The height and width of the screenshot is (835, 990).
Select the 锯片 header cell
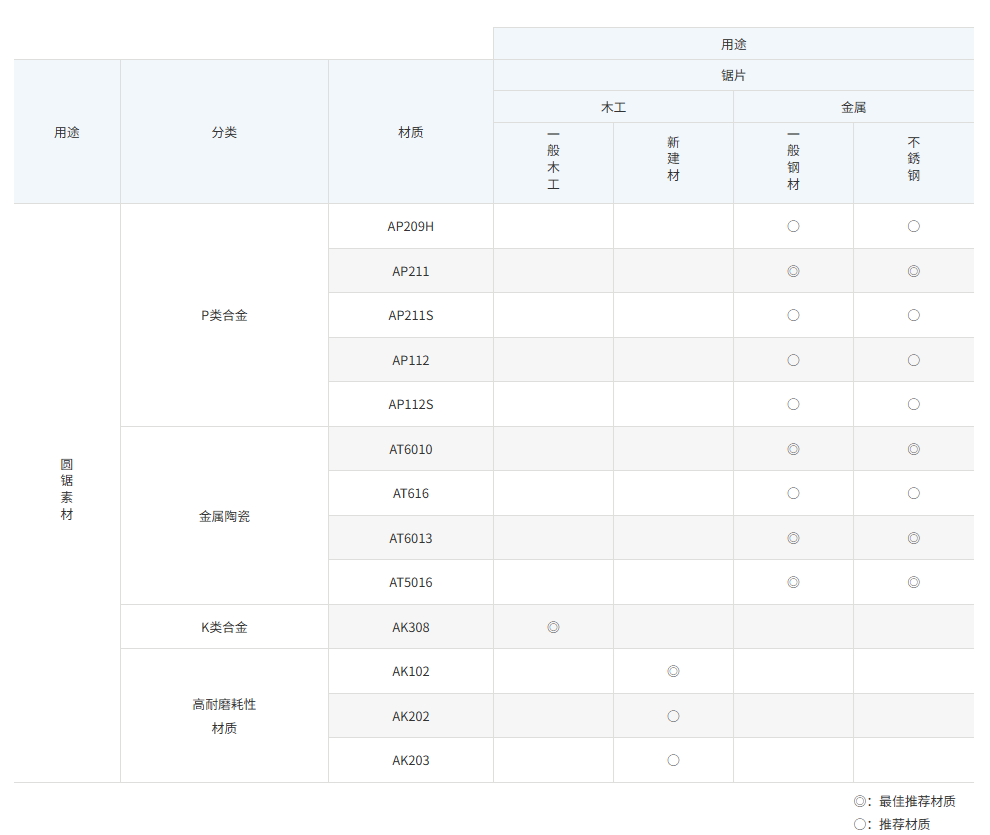click(733, 75)
